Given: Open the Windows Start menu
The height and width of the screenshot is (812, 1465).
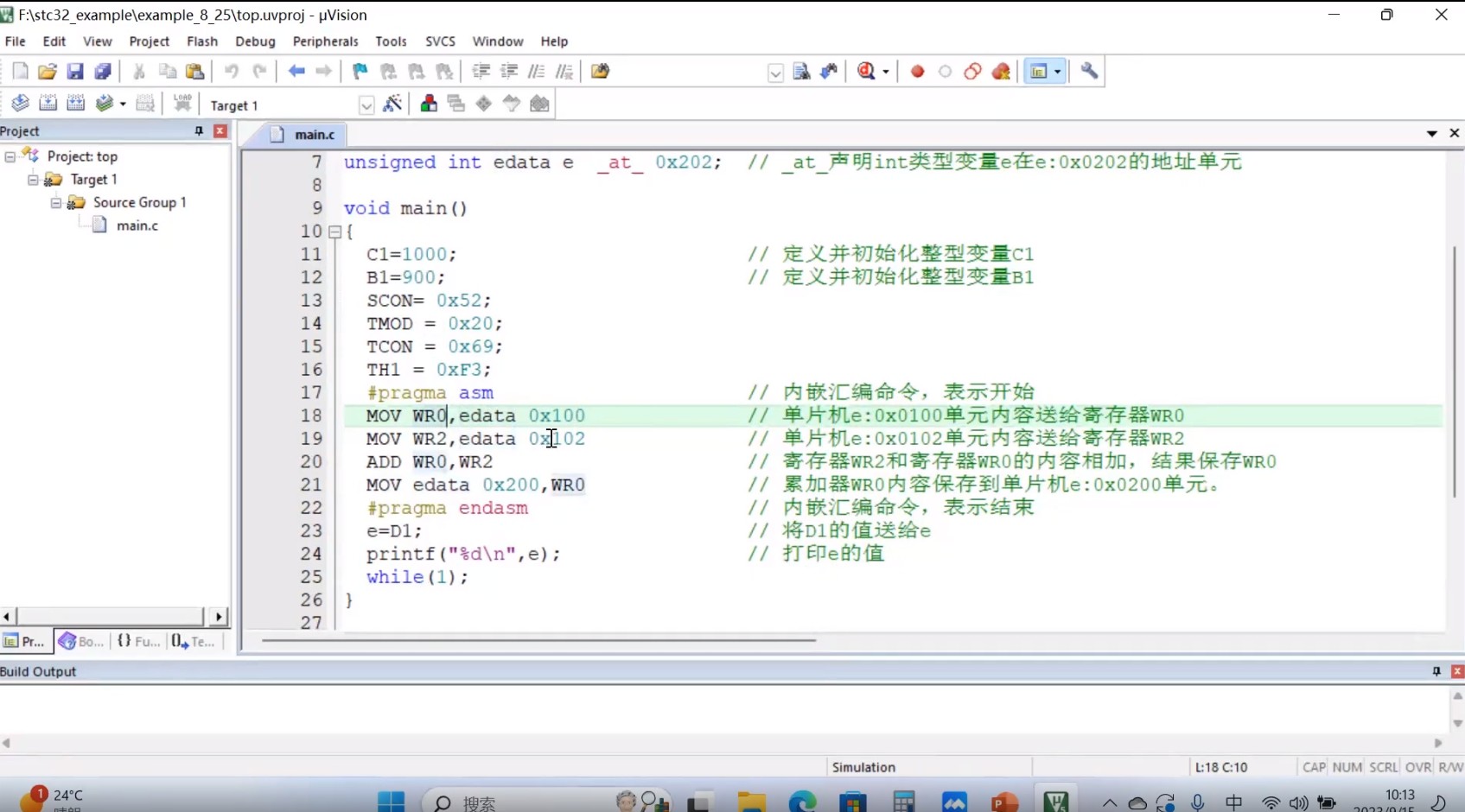Looking at the screenshot, I should click(391, 802).
